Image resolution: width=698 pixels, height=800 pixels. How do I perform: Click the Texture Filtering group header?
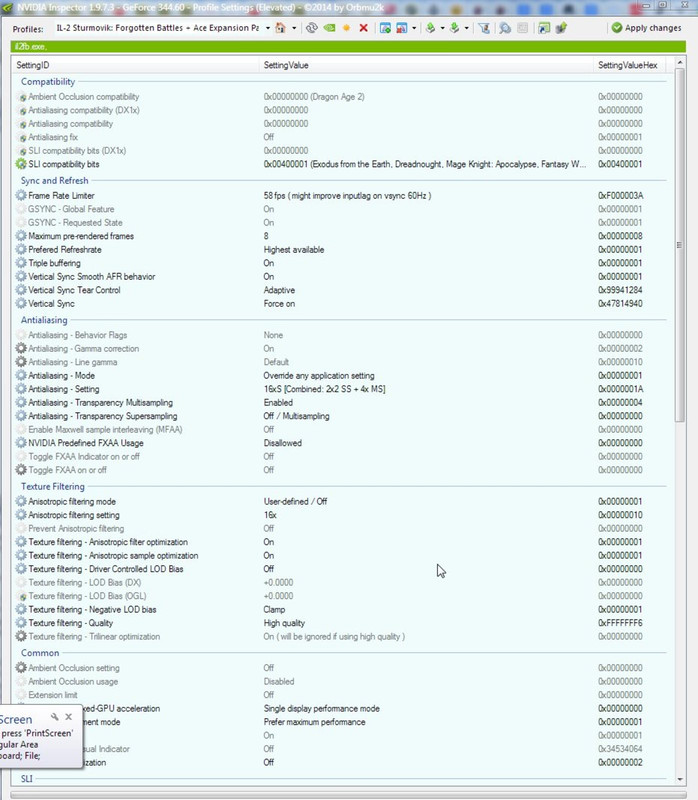[53, 486]
